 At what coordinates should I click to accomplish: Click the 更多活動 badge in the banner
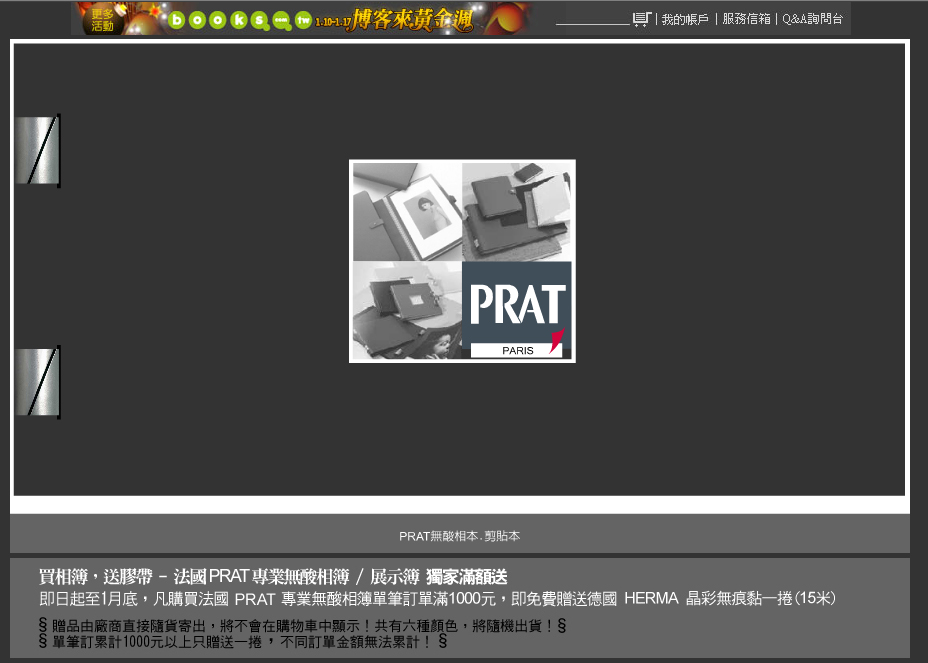[x=102, y=20]
